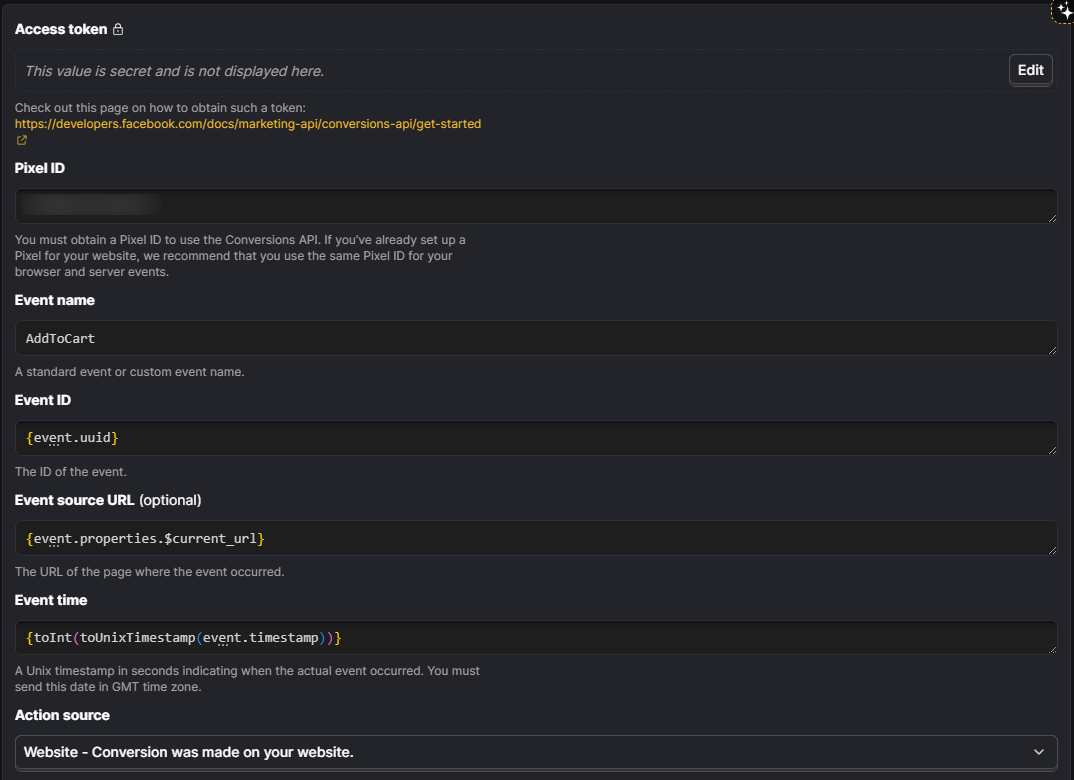The image size is (1074, 780).
Task: Click the resize grip of Event time field
Action: pyautogui.click(x=1052, y=650)
